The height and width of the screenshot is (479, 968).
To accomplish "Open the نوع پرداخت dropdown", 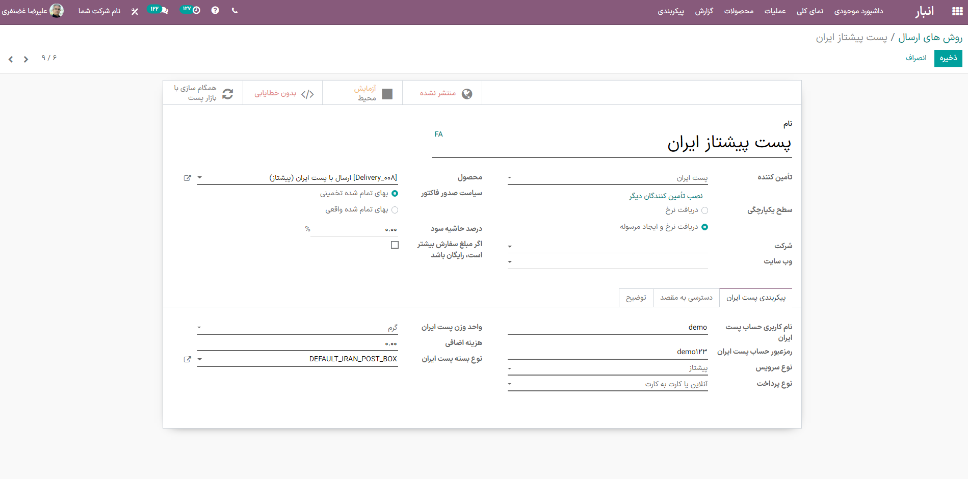I will pyautogui.click(x=607, y=384).
